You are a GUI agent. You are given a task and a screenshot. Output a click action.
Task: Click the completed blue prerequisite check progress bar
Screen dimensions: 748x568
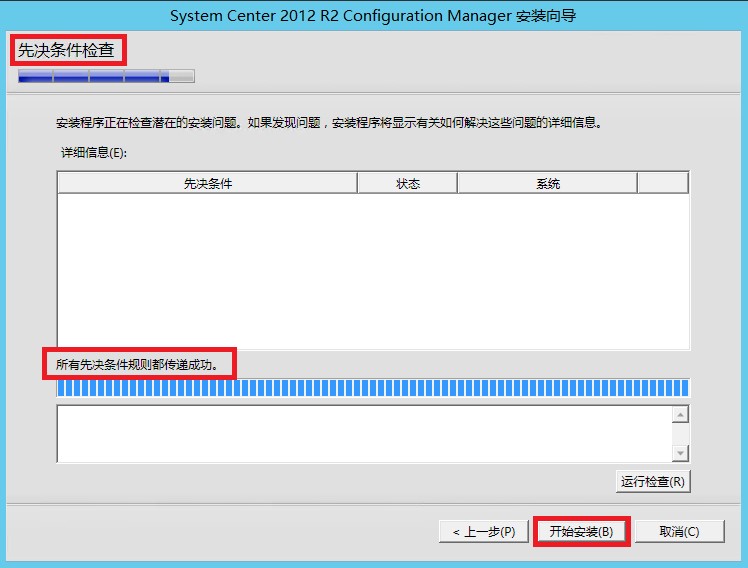[373, 388]
